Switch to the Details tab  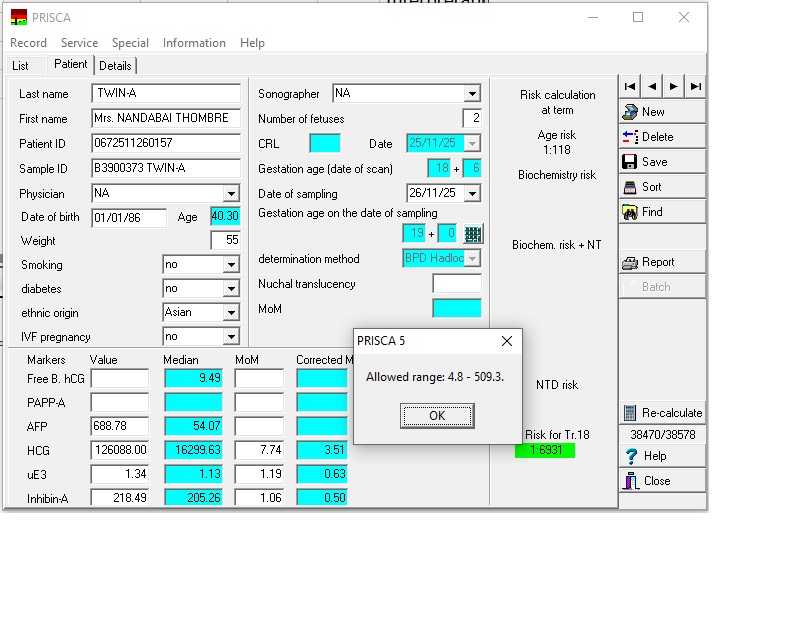click(115, 66)
